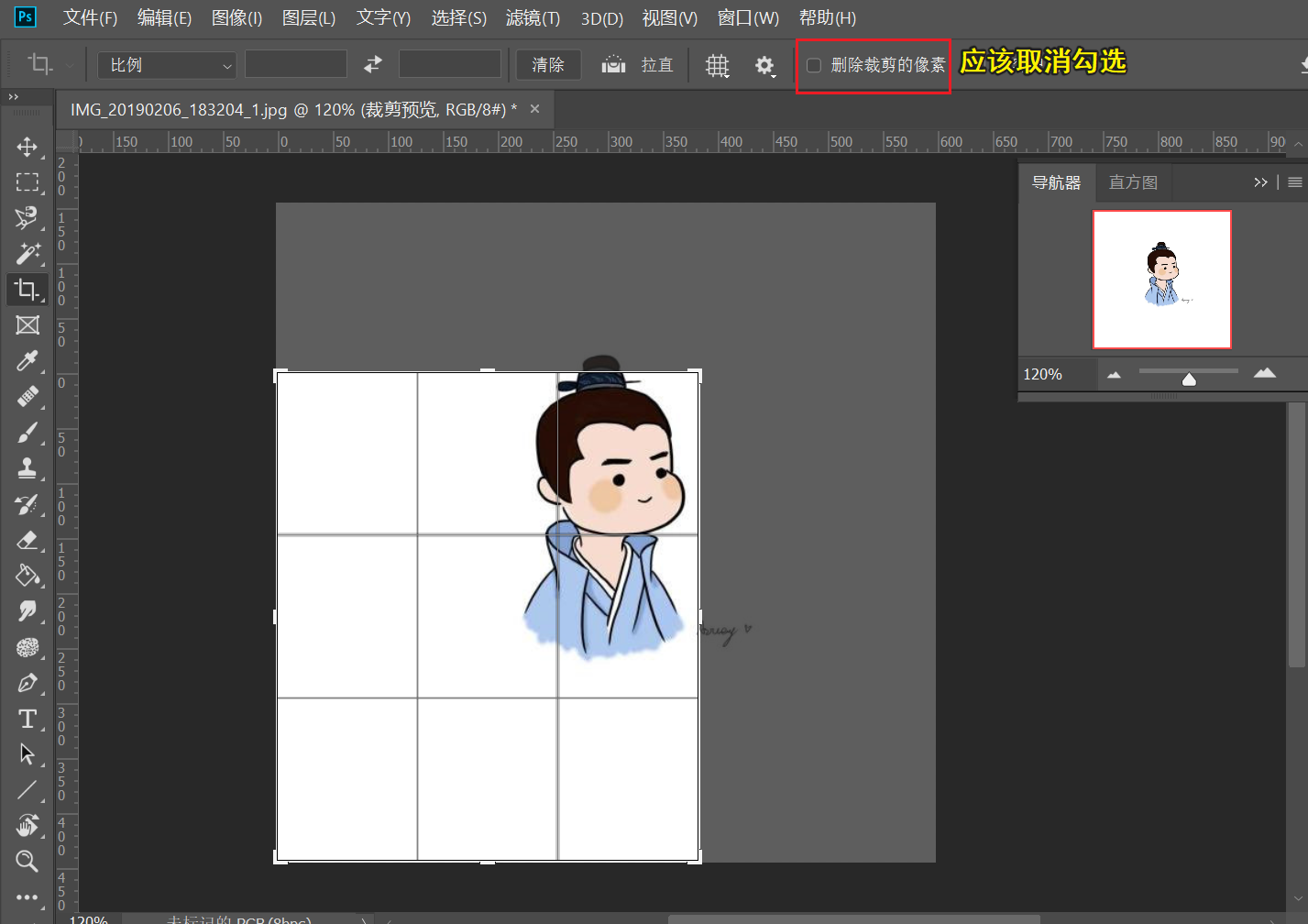Click the navigator preview thumbnail

(1161, 280)
